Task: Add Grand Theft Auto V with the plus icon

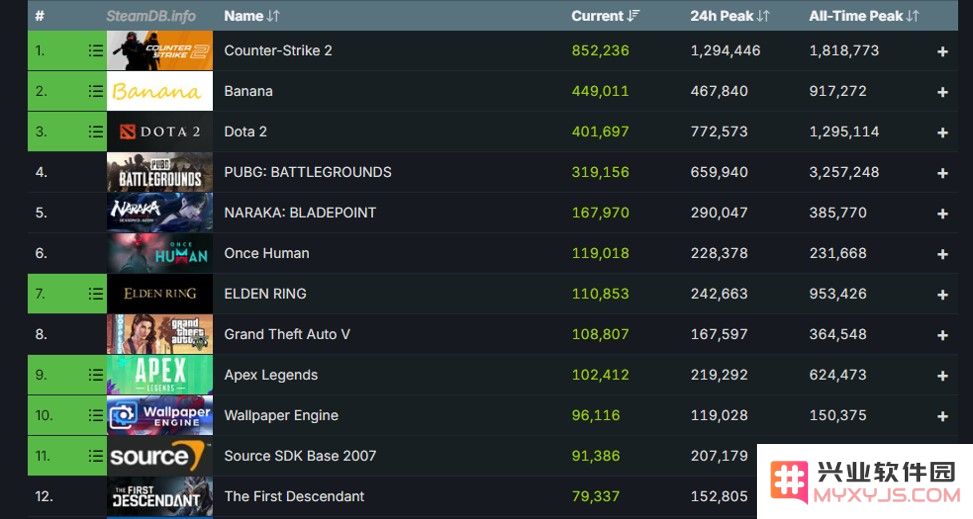Action: [943, 335]
